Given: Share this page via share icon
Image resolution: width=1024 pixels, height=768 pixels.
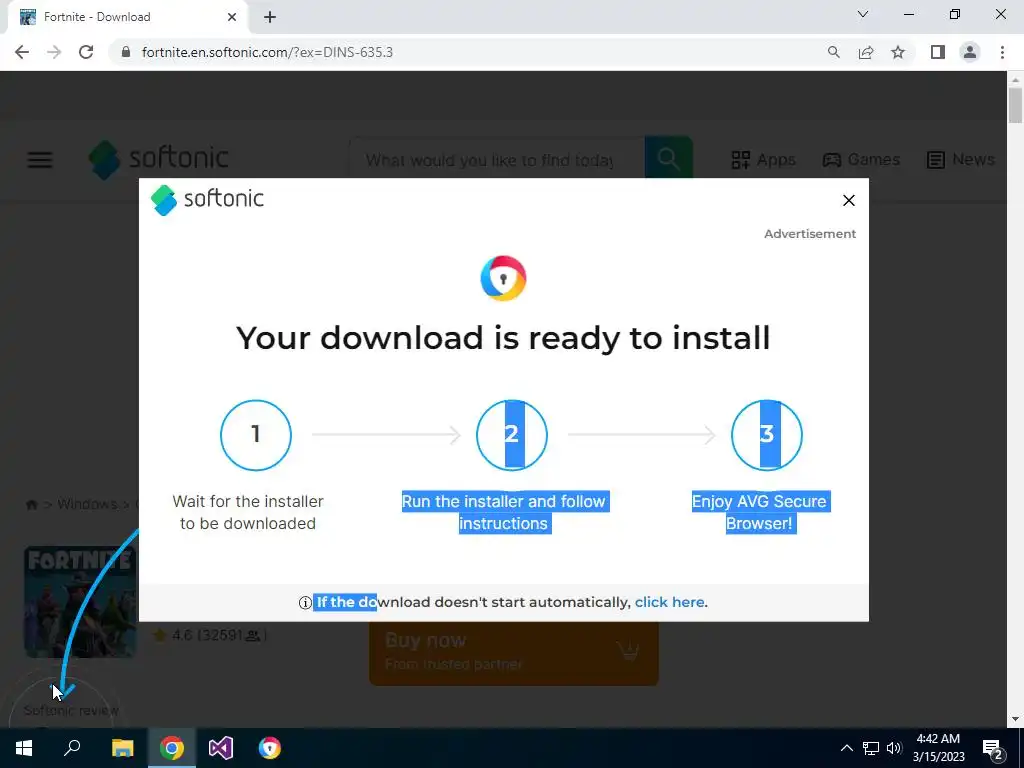Looking at the screenshot, I should pos(866,52).
